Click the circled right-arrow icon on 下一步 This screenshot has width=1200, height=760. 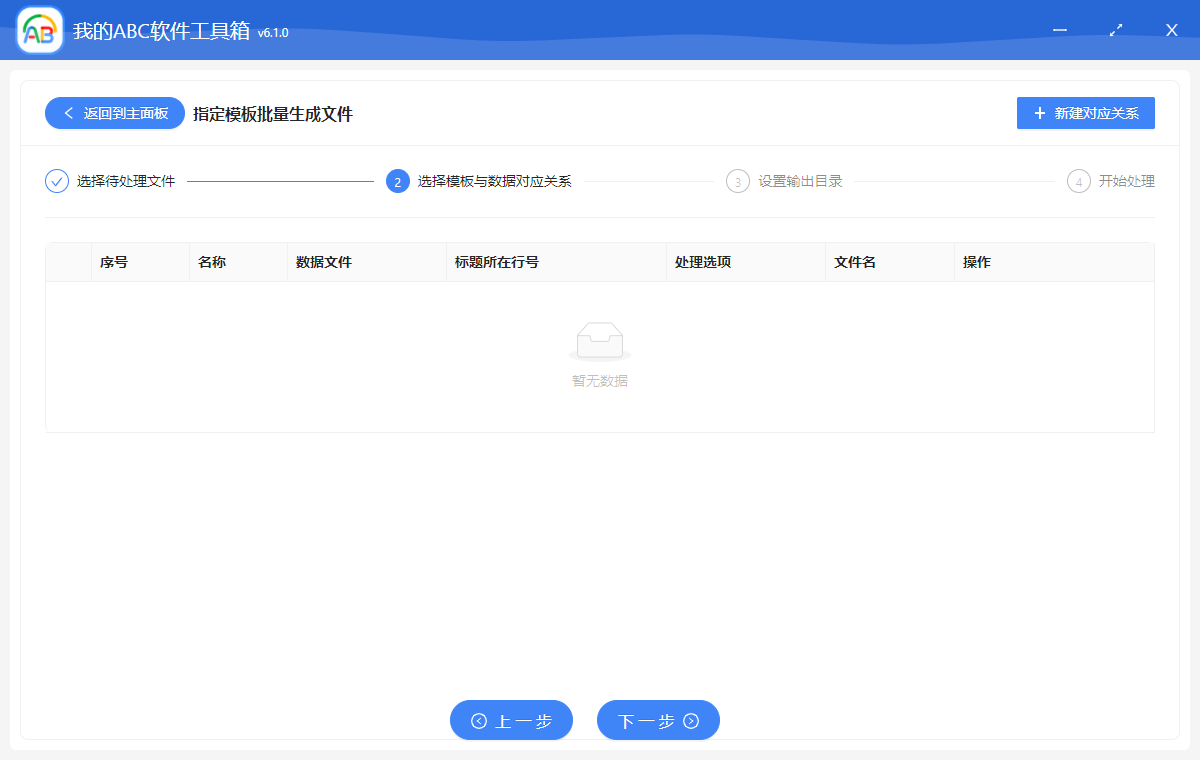point(689,720)
